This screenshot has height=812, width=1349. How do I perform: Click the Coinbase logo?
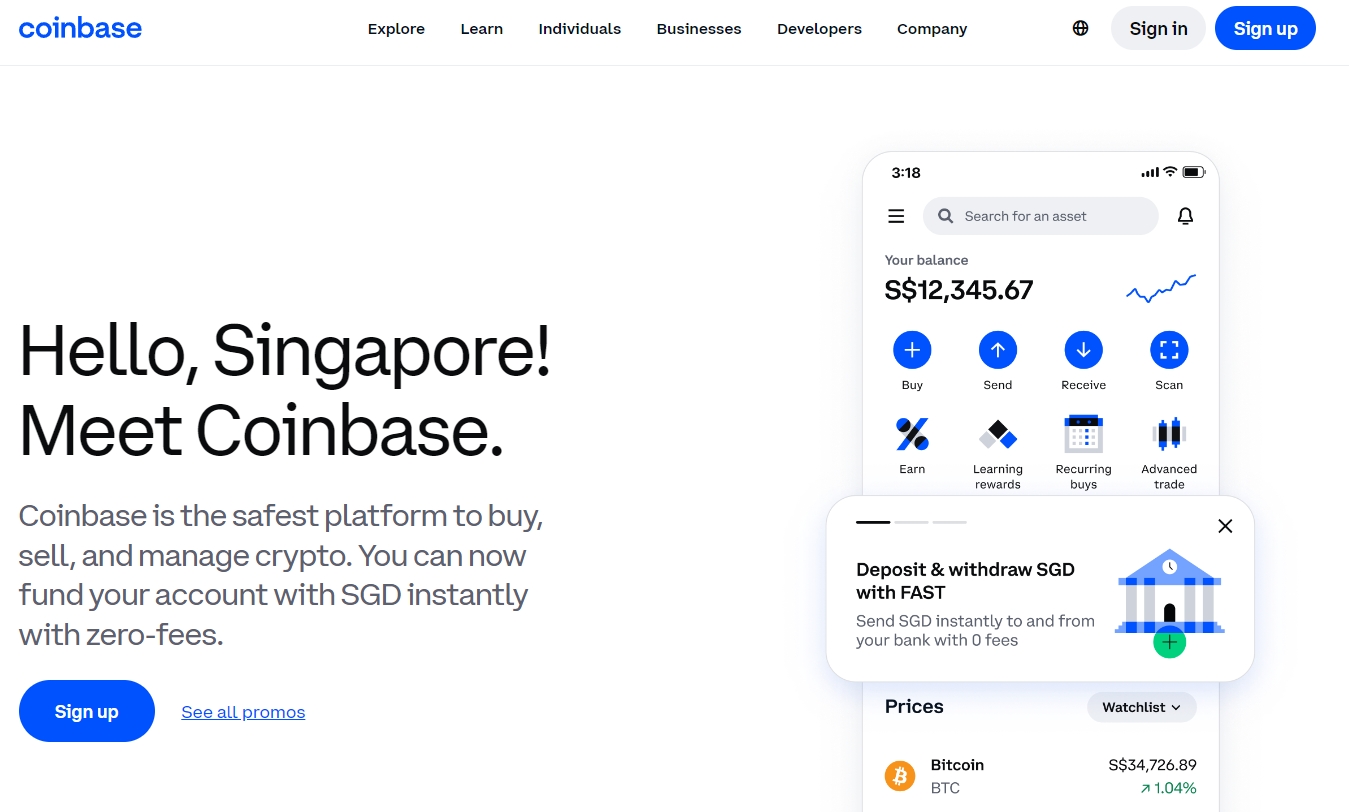[80, 28]
